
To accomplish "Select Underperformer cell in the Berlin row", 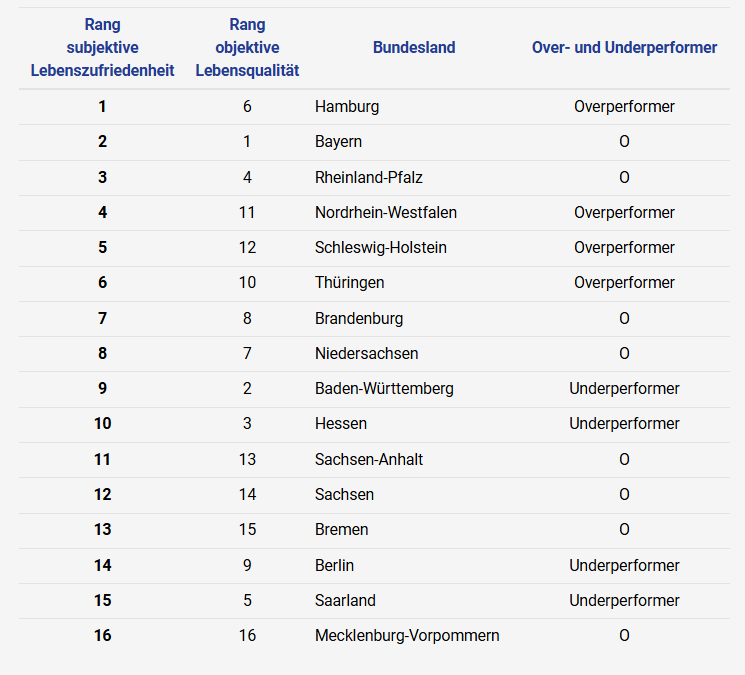I will coord(624,566).
